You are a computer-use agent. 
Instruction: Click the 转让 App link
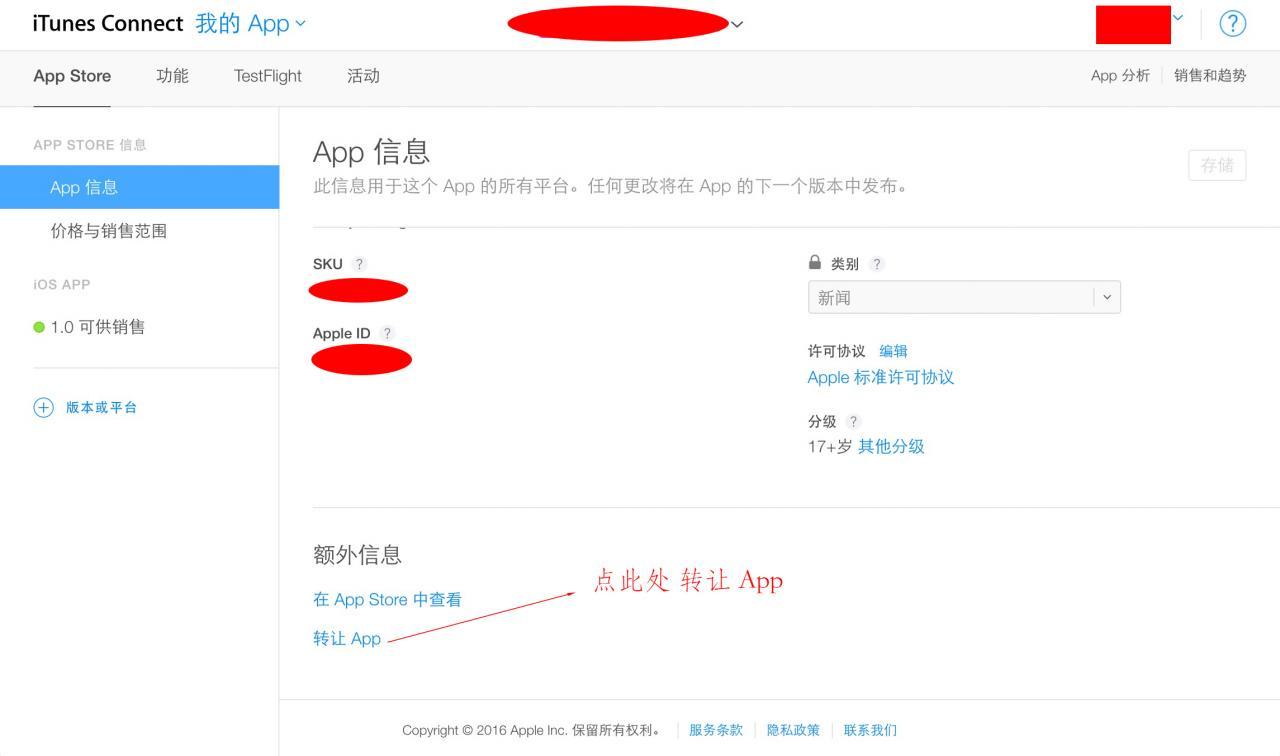click(x=347, y=638)
